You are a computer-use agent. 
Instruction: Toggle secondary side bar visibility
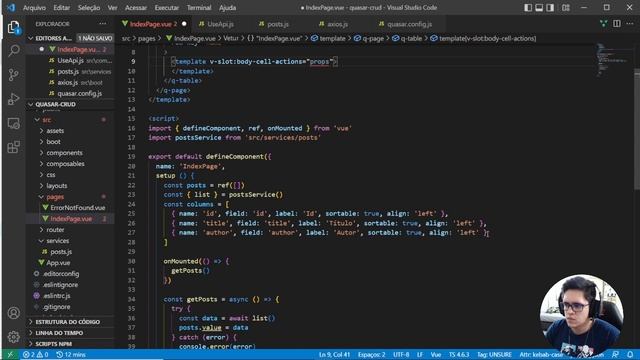(550, 8)
